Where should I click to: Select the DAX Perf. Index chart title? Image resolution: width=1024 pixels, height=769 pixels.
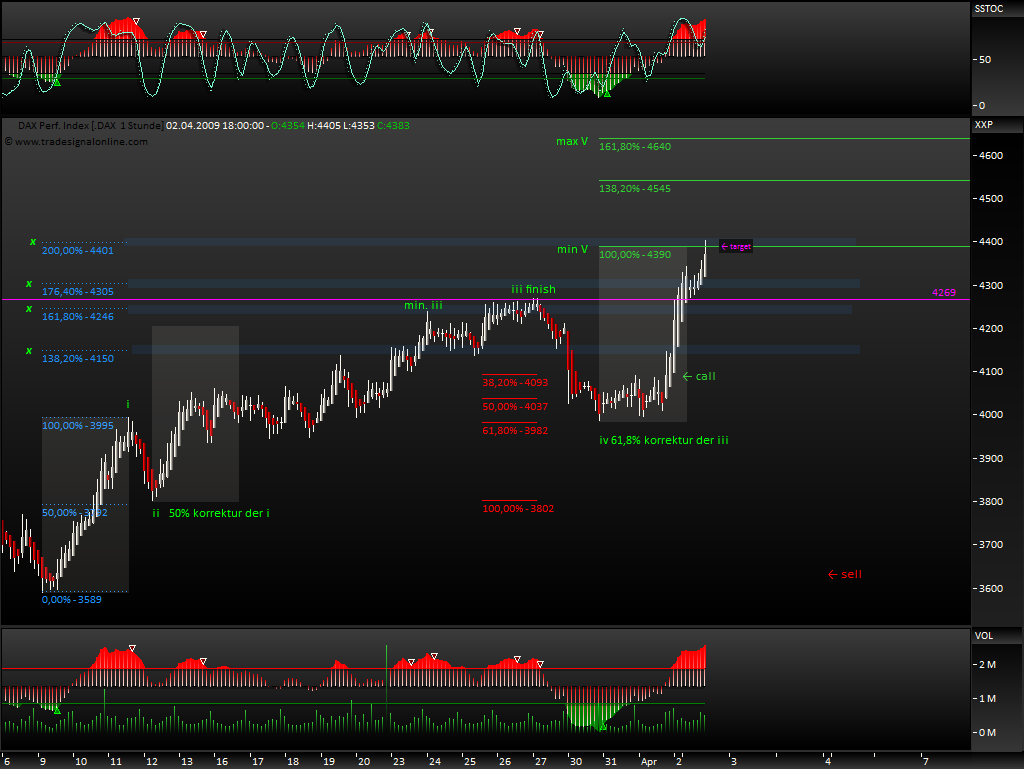[x=55, y=126]
